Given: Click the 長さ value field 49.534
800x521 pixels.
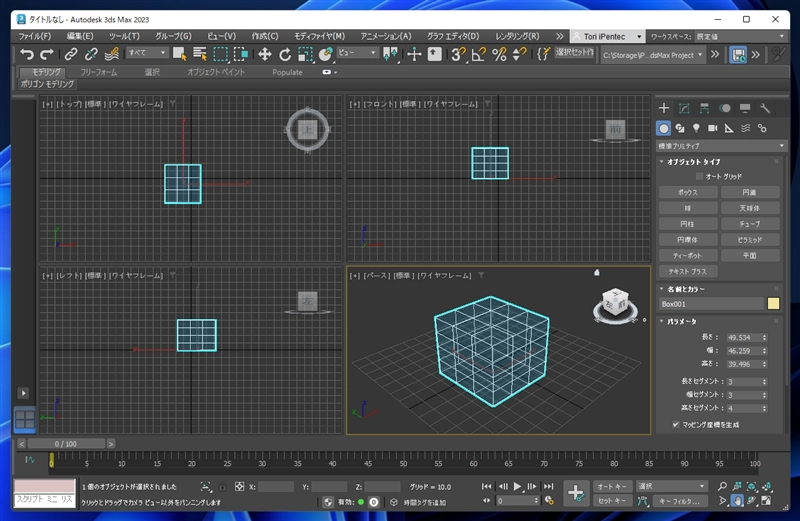Looking at the screenshot, I should click(x=744, y=338).
